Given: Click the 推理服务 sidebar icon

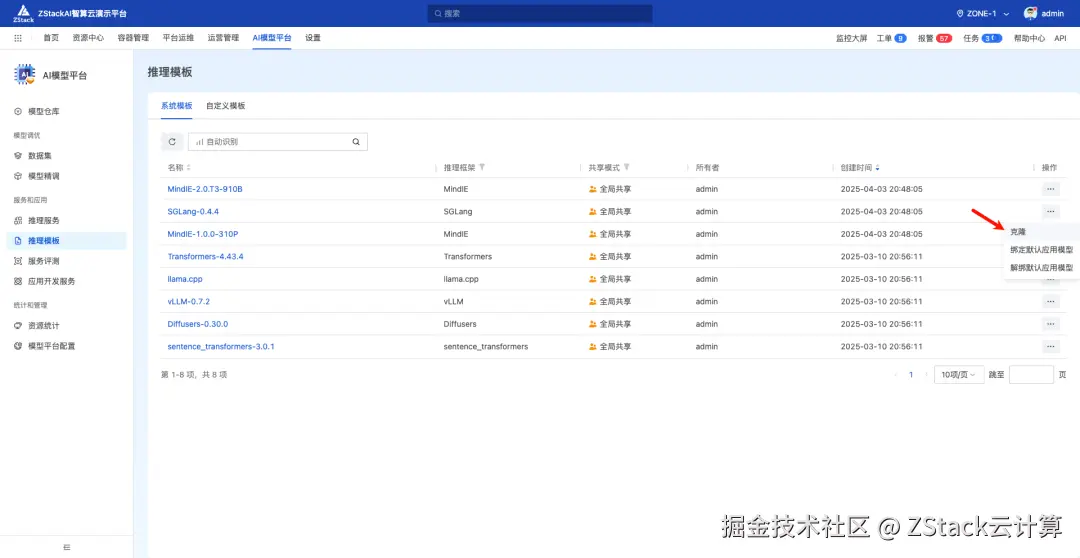Looking at the screenshot, I should (18, 220).
